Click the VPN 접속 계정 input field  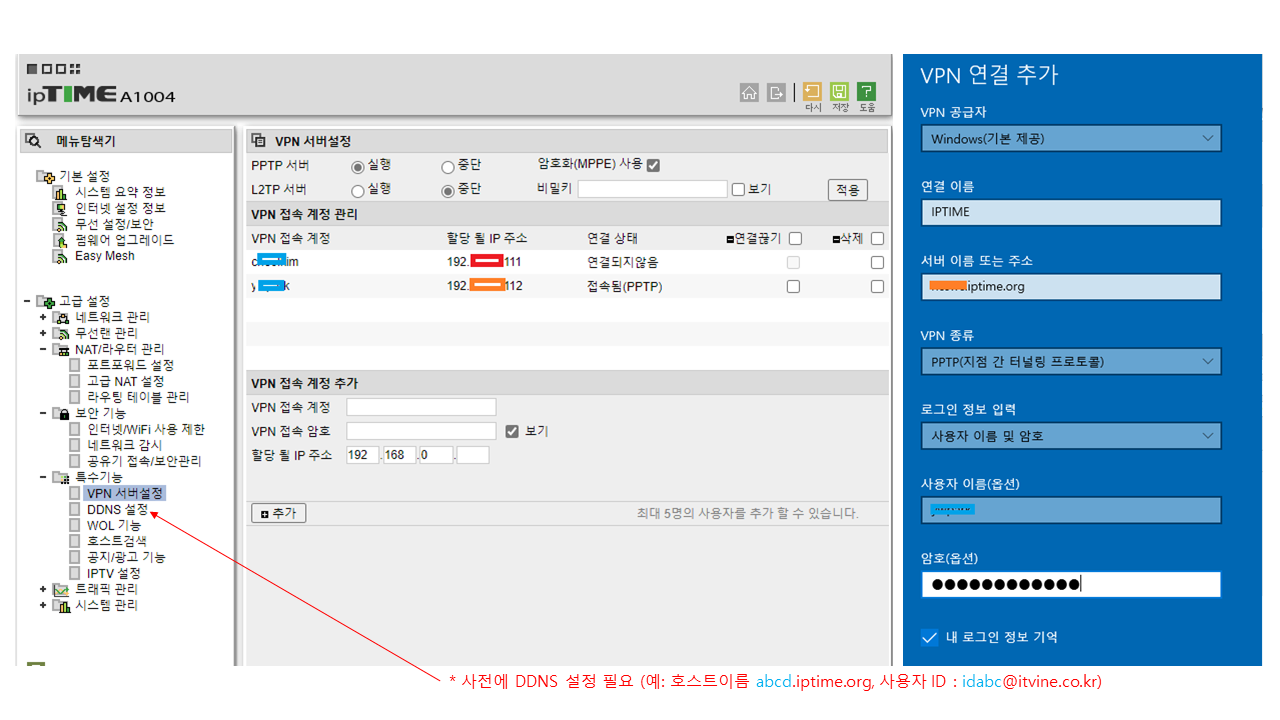pyautogui.click(x=420, y=406)
